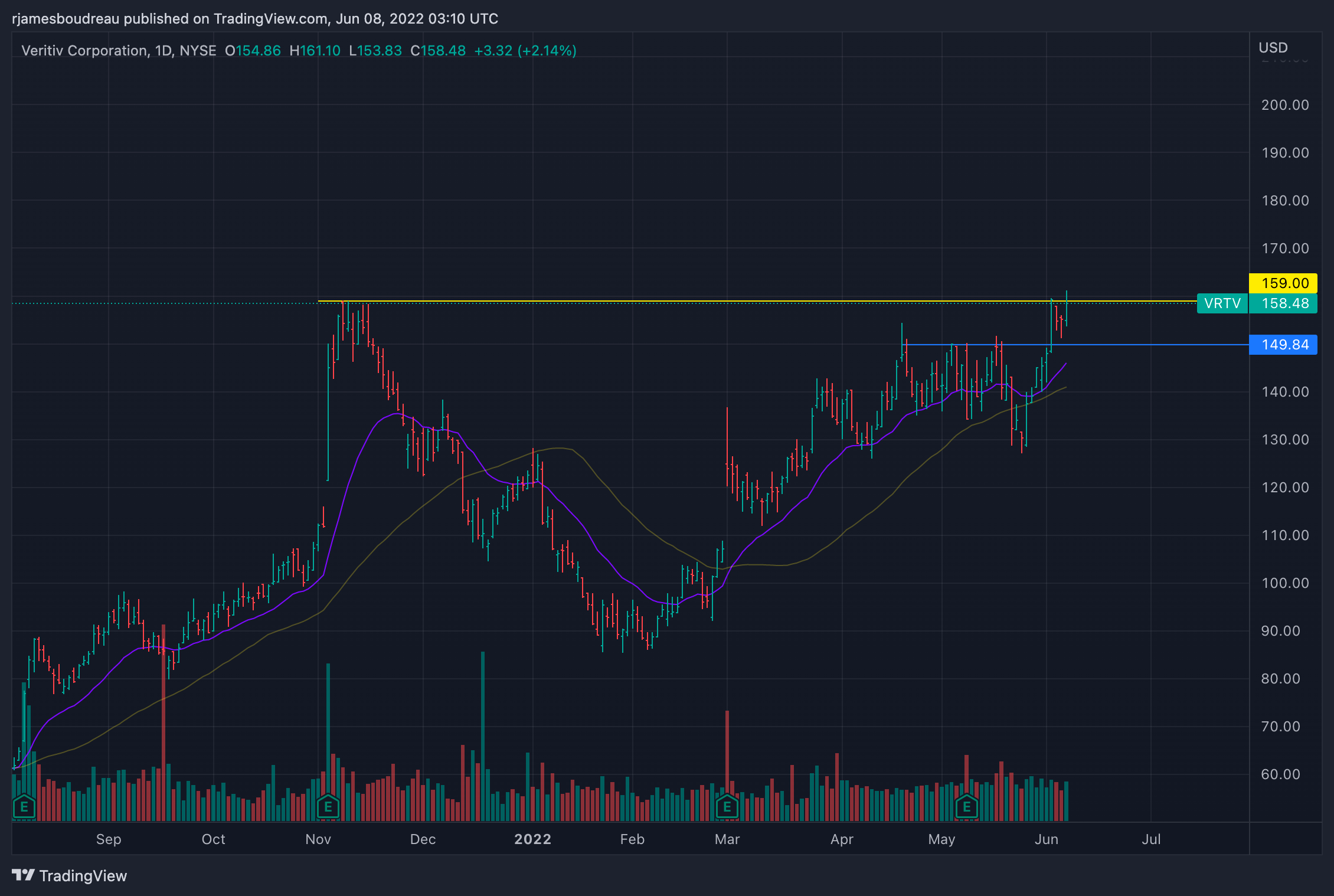Click the USD currency label
Screen dimensions: 1334x896
pyautogui.click(x=1273, y=48)
